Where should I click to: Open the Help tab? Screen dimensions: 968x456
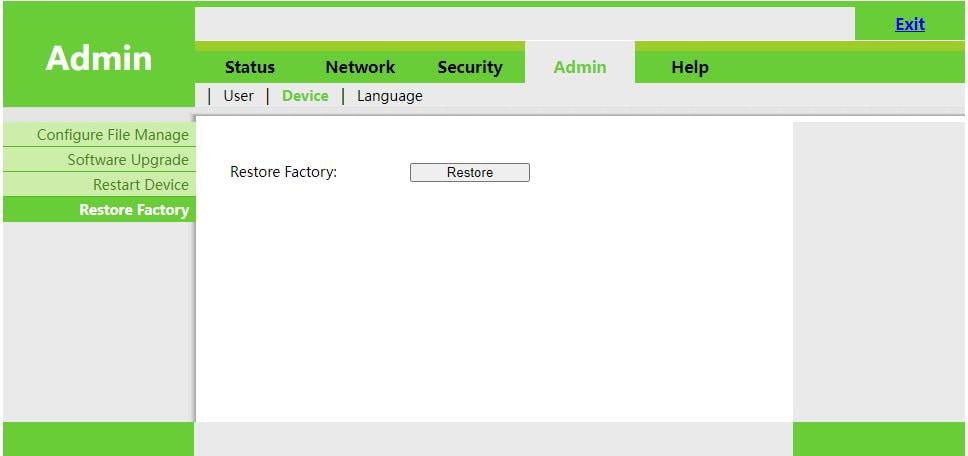pyautogui.click(x=690, y=67)
